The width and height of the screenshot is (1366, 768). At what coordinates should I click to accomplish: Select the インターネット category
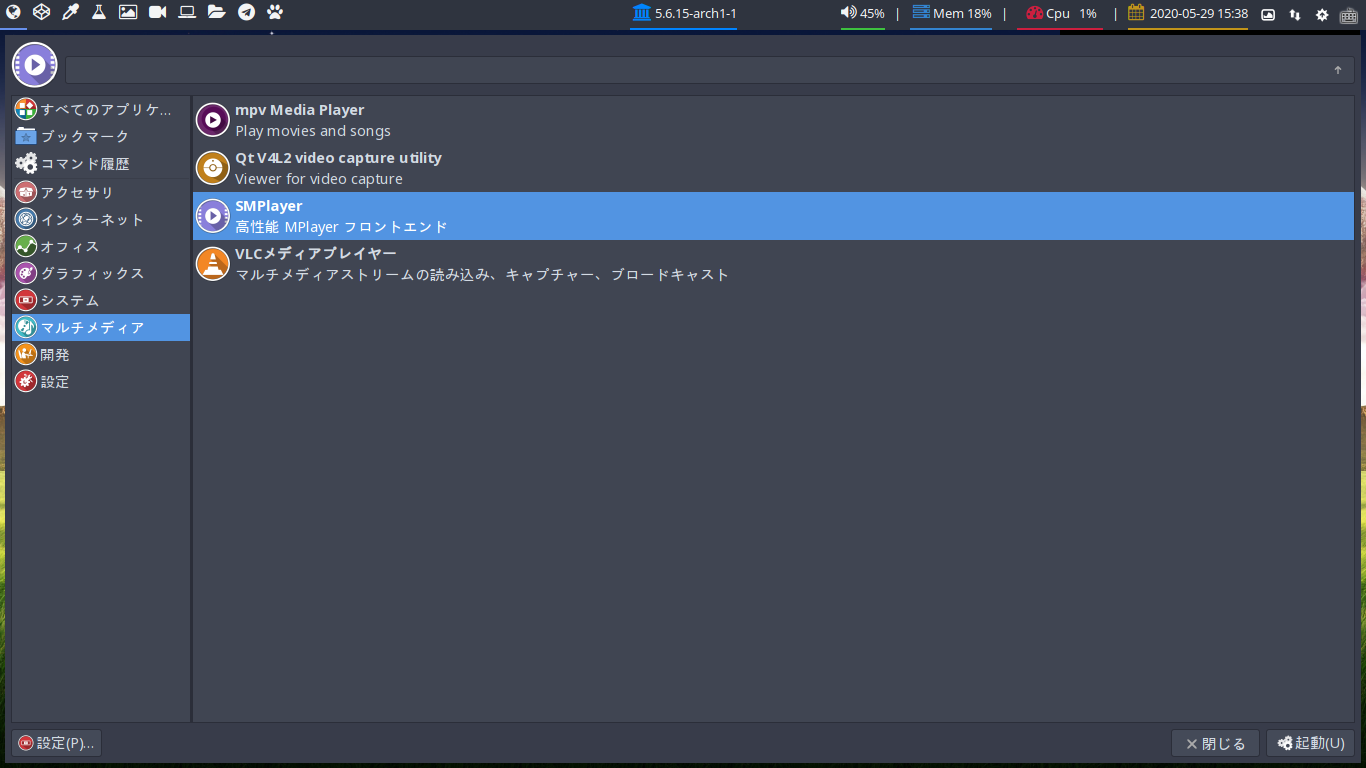click(101, 219)
